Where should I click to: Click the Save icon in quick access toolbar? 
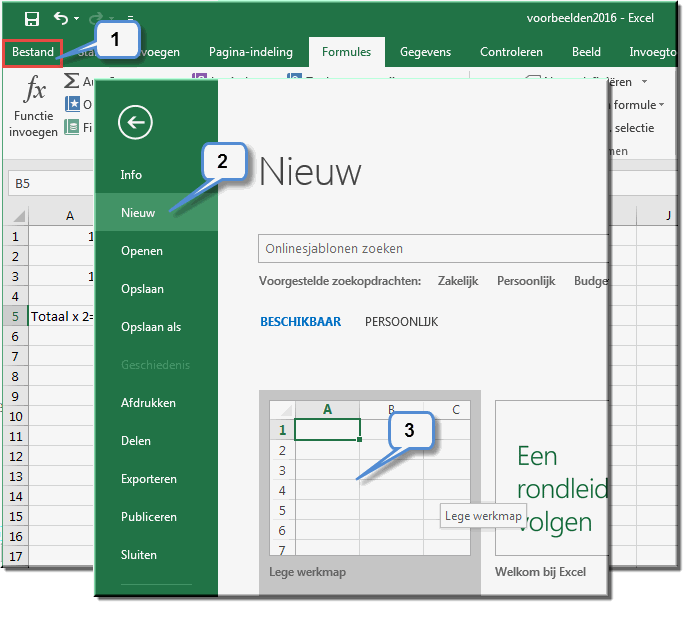(32, 19)
